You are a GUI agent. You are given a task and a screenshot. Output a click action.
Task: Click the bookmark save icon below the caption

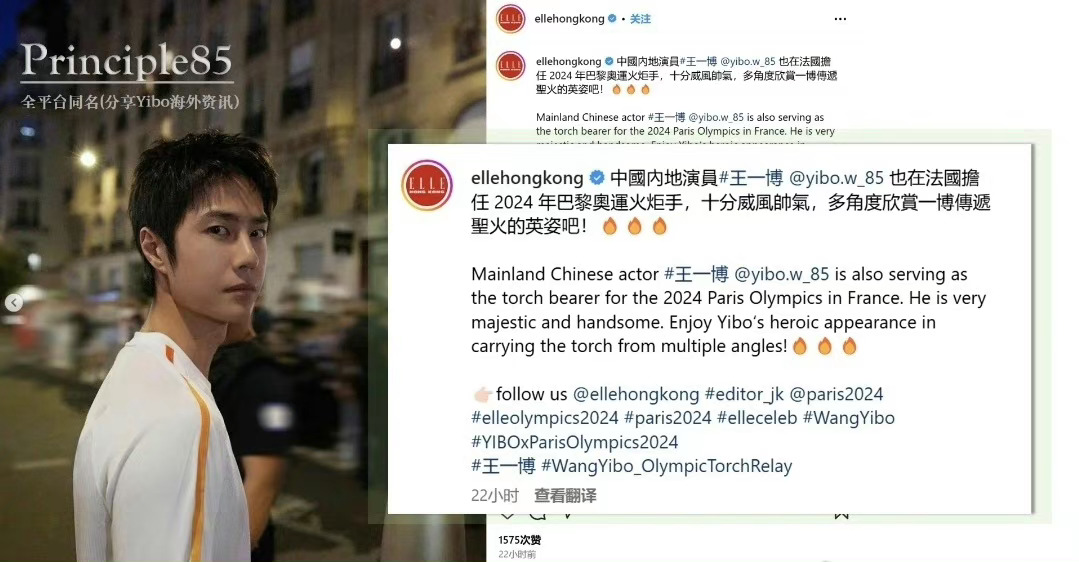pyautogui.click(x=841, y=515)
